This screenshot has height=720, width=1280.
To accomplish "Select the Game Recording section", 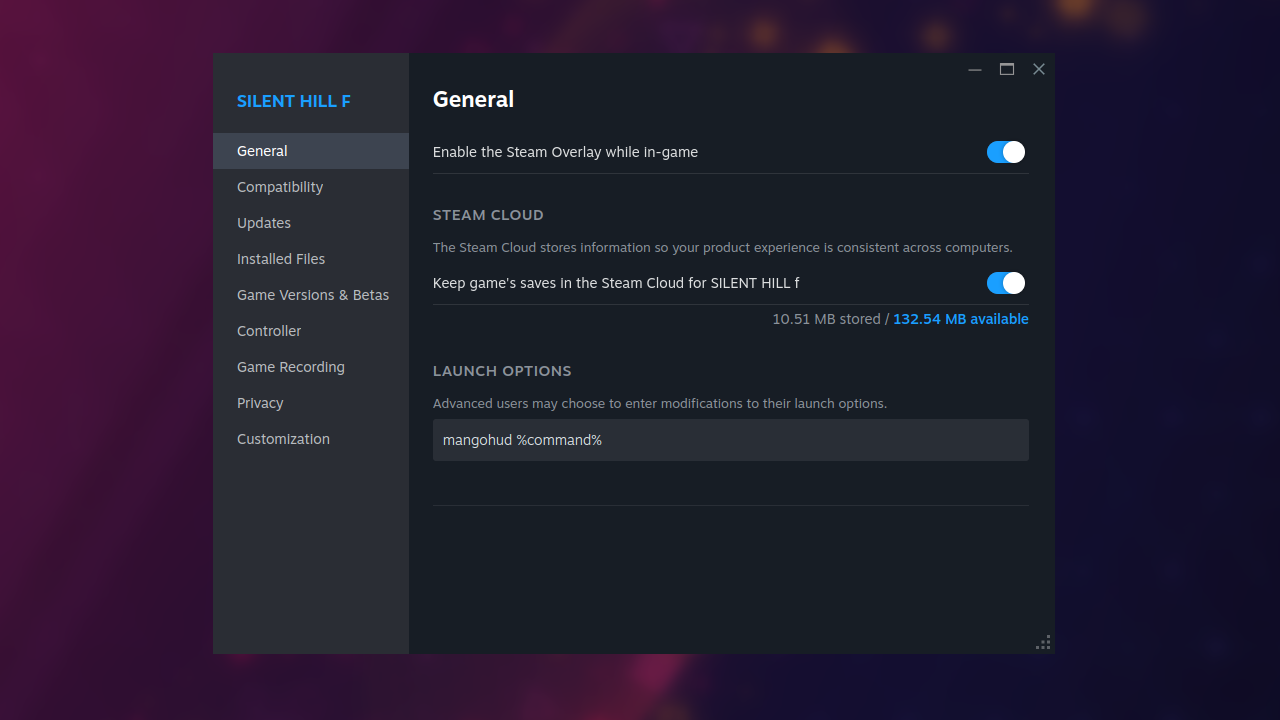I will [x=290, y=366].
